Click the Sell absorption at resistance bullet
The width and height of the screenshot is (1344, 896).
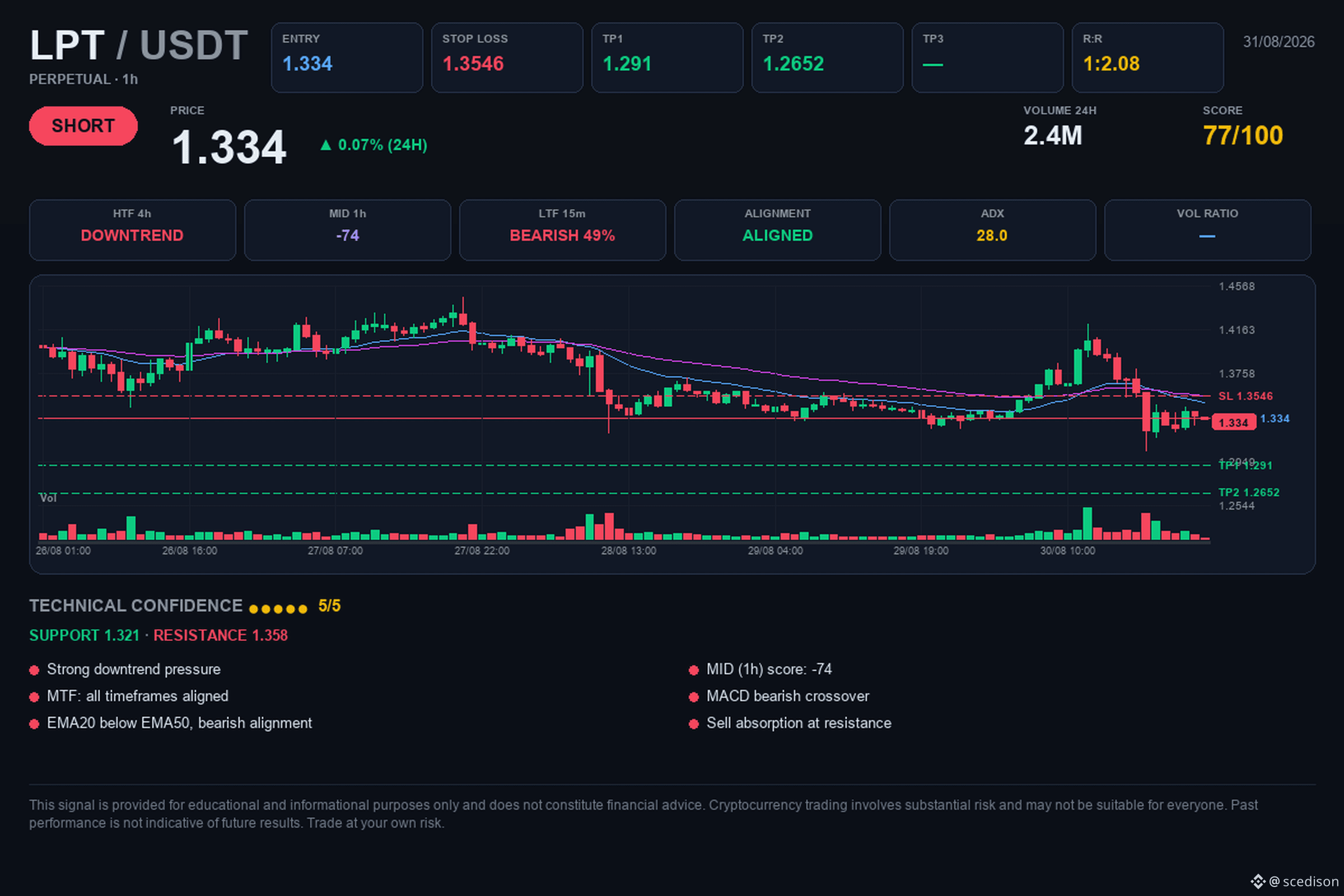790,724
